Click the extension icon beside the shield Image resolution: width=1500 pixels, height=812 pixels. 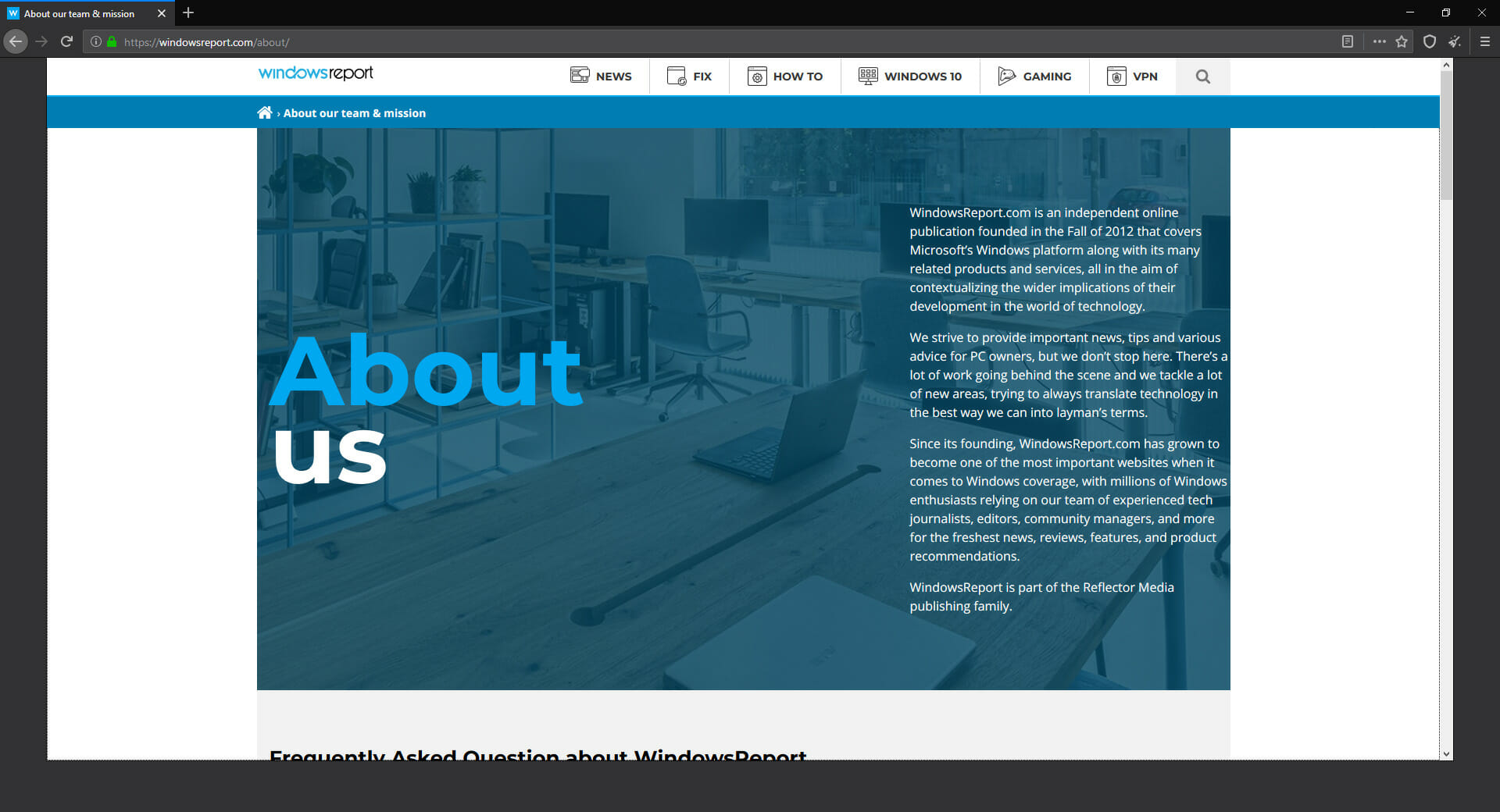(x=1455, y=41)
